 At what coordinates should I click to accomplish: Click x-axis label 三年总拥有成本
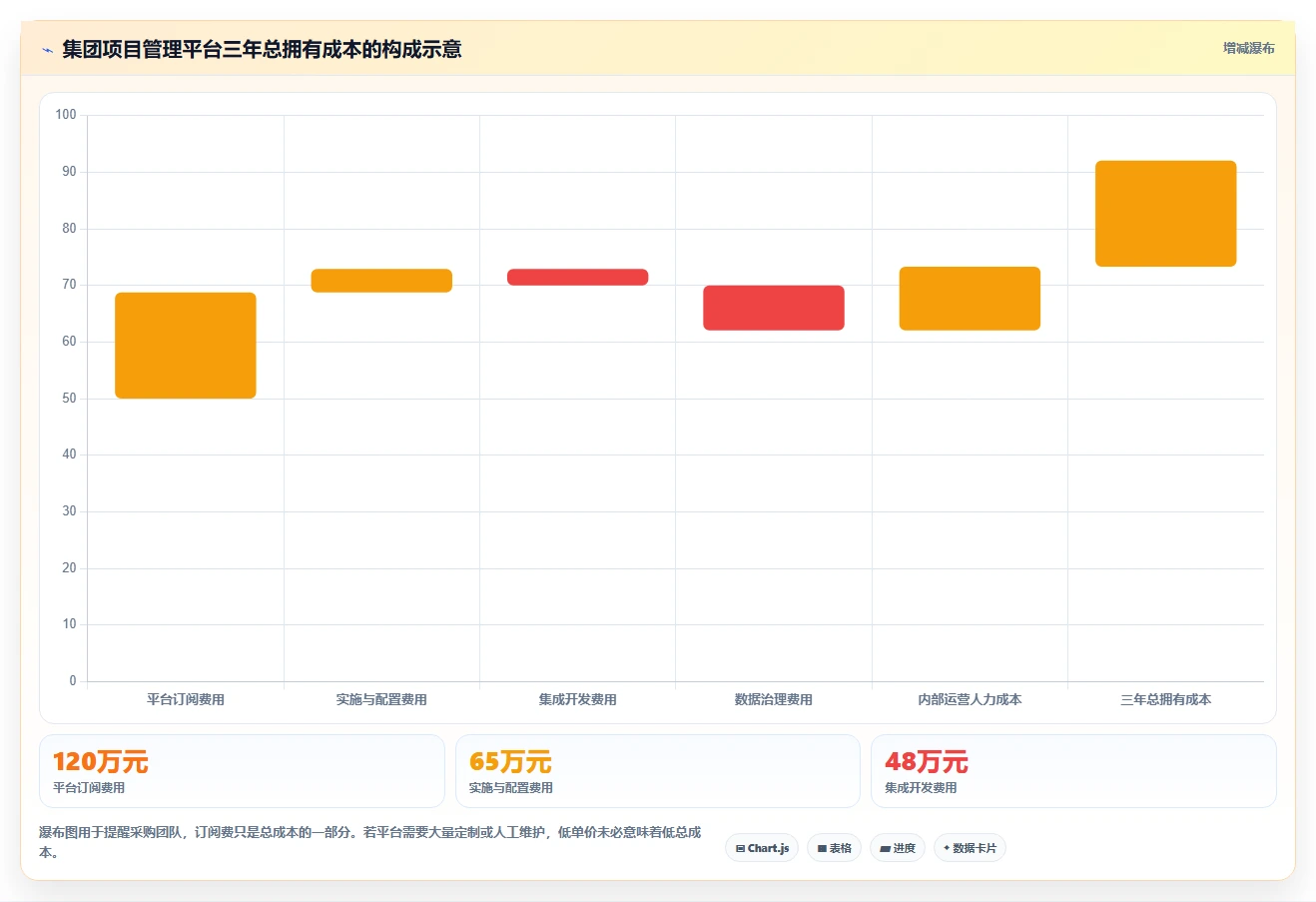tap(1165, 699)
